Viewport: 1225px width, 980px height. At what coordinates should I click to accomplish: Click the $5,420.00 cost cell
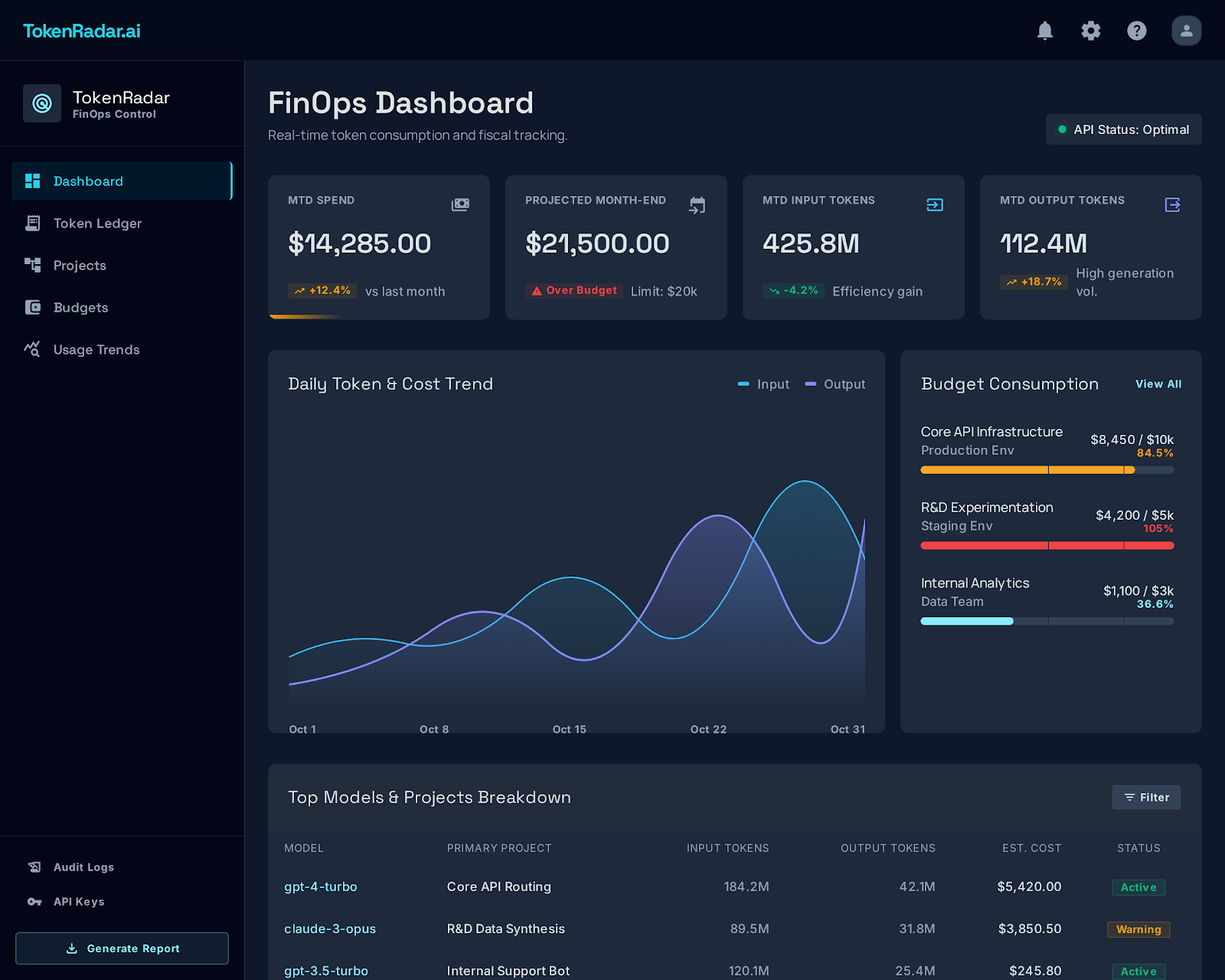click(1029, 887)
